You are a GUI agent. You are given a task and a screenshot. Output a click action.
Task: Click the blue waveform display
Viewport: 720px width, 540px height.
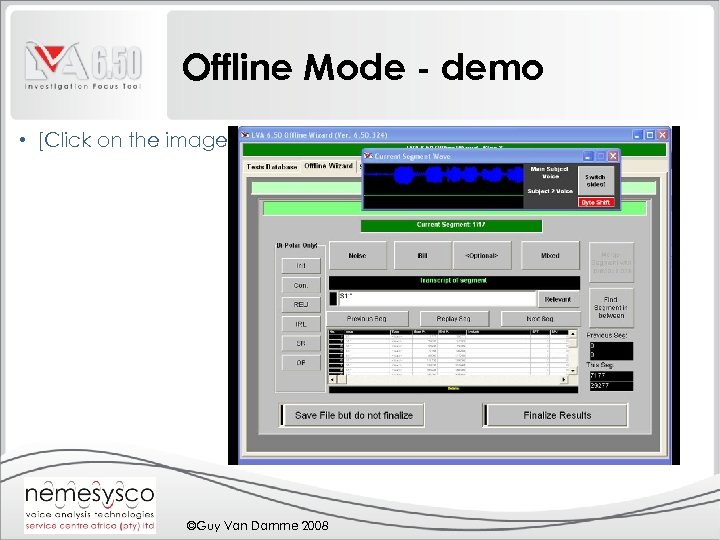[444, 186]
